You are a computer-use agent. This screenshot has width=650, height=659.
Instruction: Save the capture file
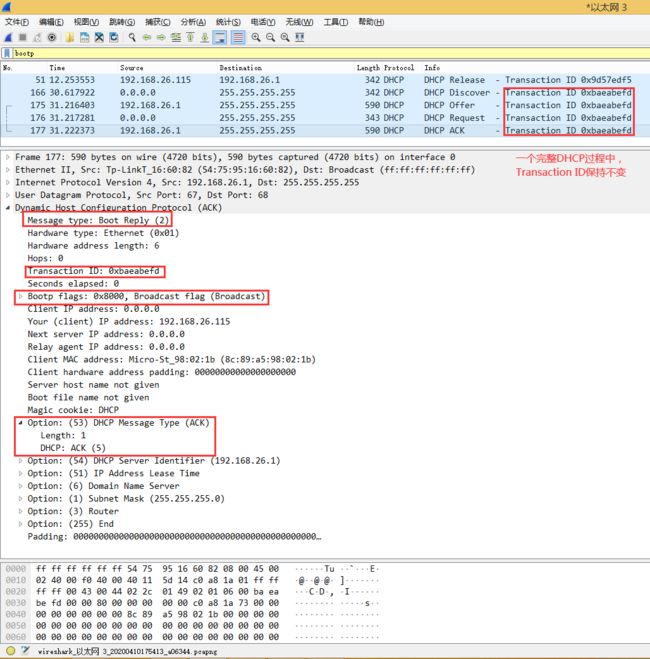pos(84,37)
